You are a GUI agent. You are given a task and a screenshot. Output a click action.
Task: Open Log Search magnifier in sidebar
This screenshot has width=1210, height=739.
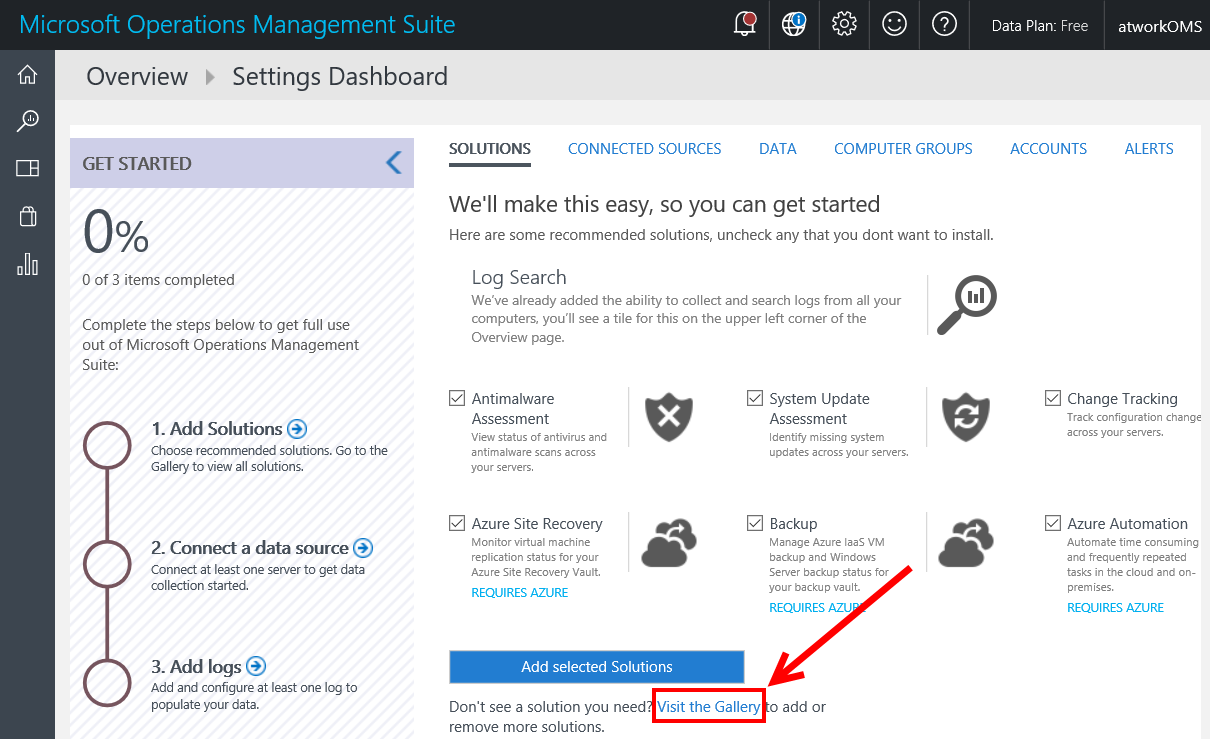point(28,121)
